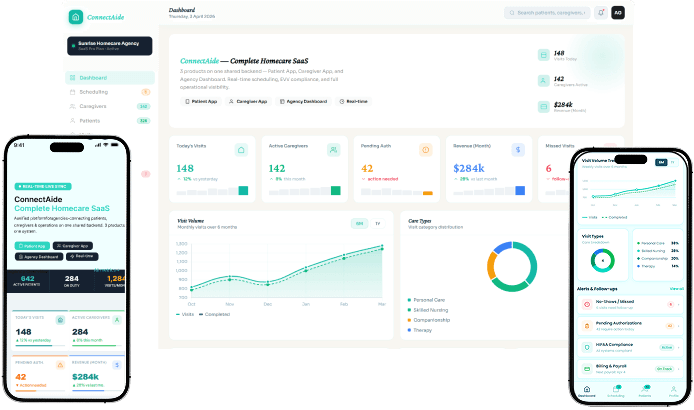Click the people icon on Active Caregivers card
Viewport: 694px width, 410px height.
click(x=333, y=150)
